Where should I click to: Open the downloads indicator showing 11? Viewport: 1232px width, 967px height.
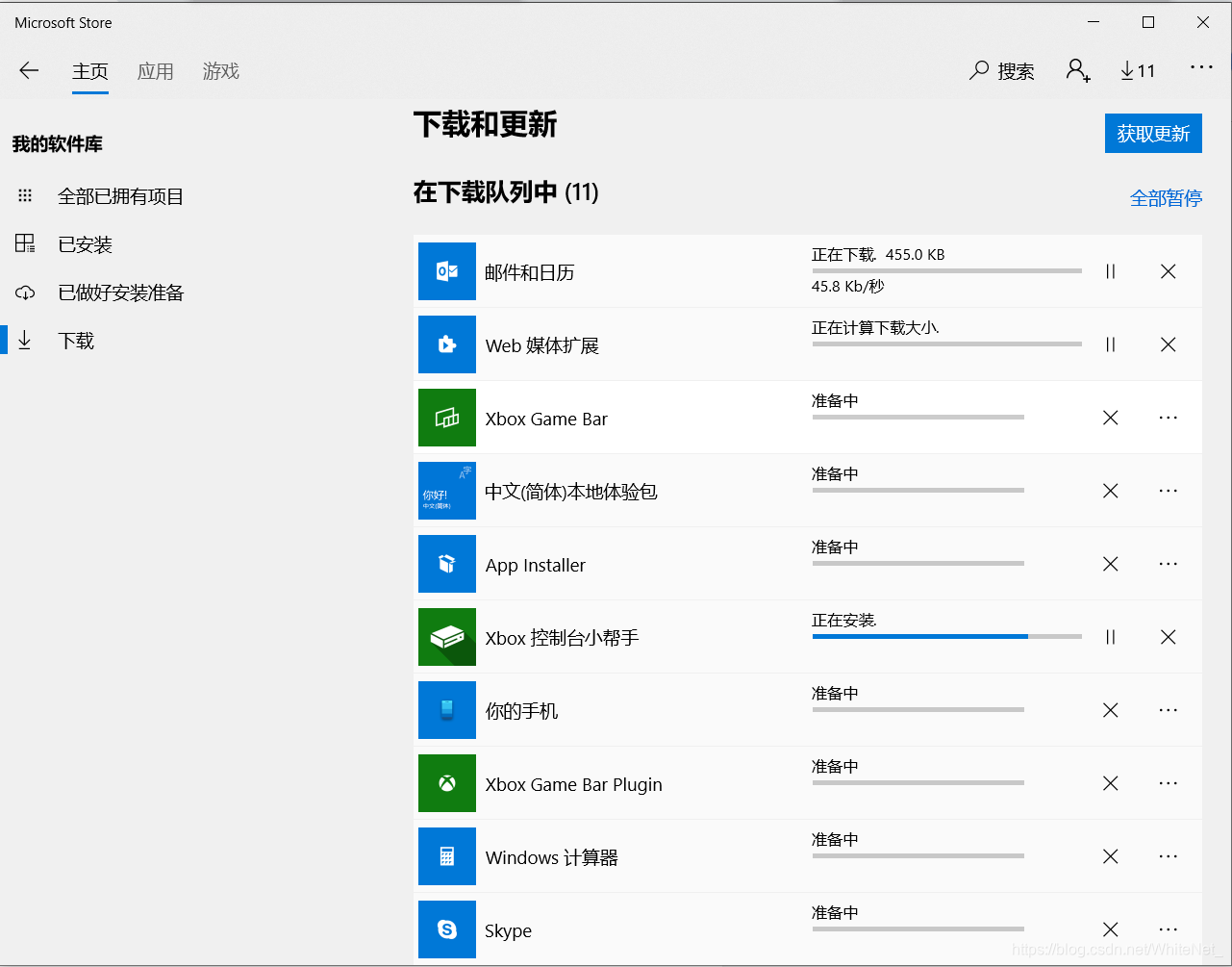pos(1138,71)
